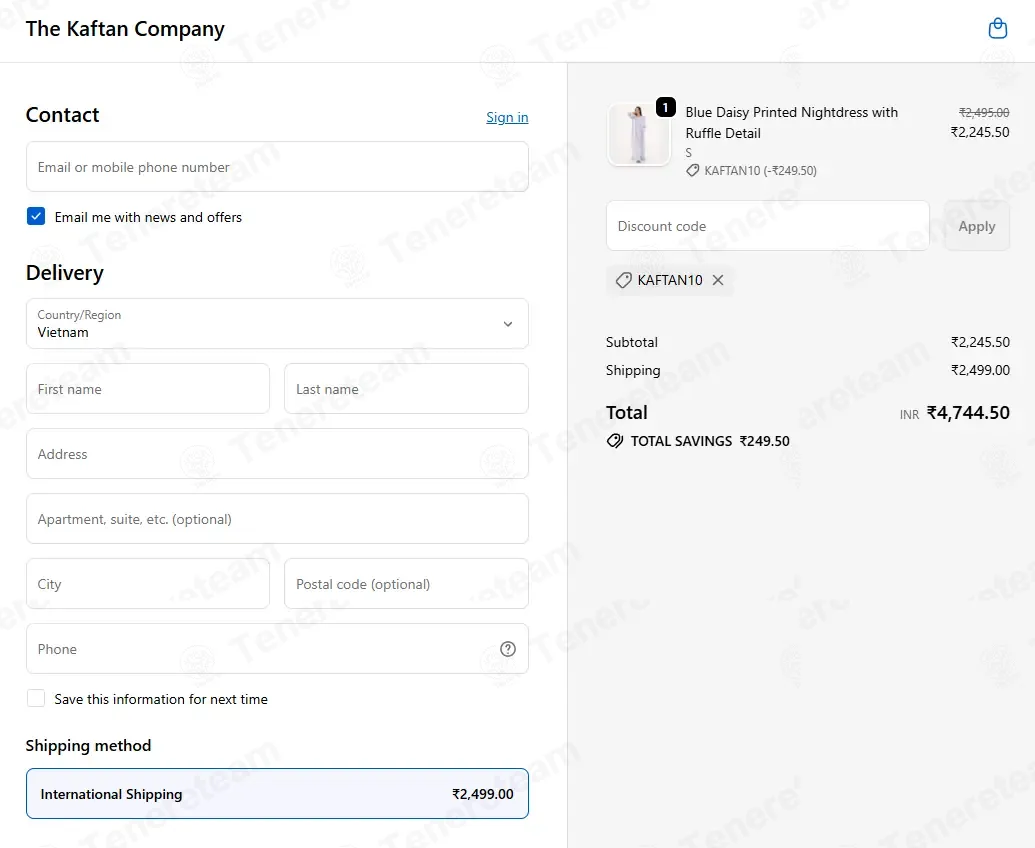Click the First name input field
The image size is (1035, 848).
coord(148,389)
